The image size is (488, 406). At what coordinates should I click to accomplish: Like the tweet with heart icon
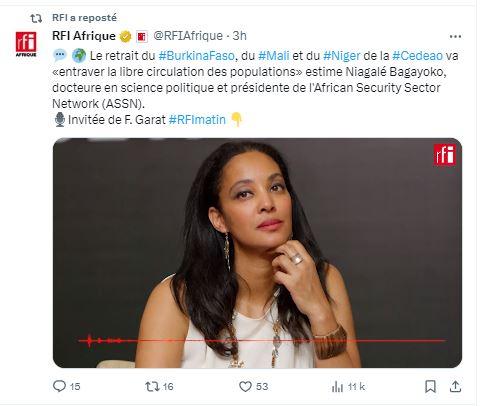click(245, 387)
